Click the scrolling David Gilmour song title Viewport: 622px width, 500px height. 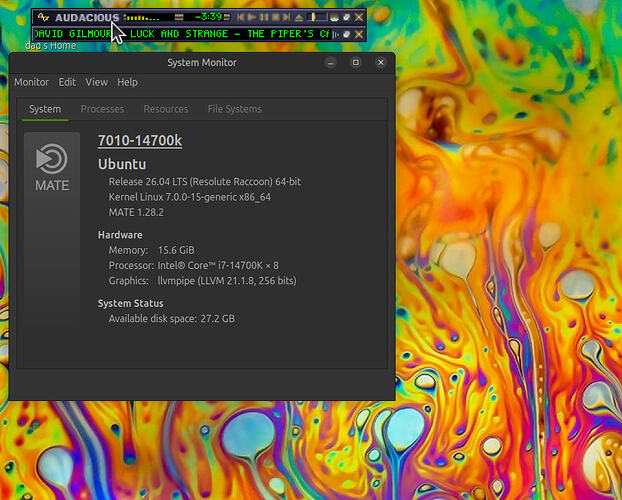click(x=182, y=34)
